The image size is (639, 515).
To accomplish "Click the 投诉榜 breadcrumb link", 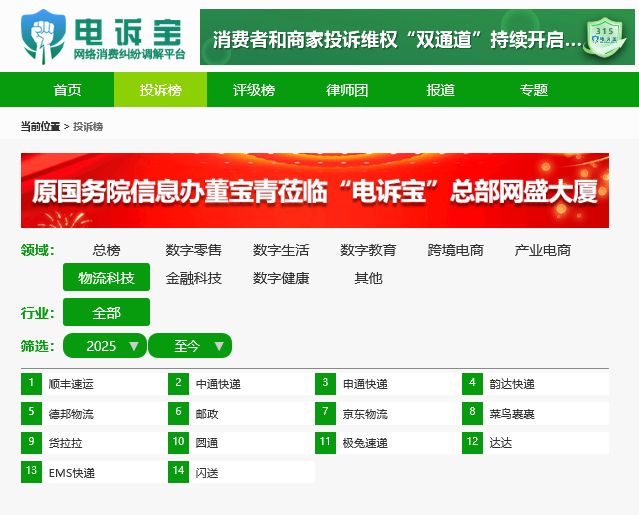I will [x=88, y=127].
